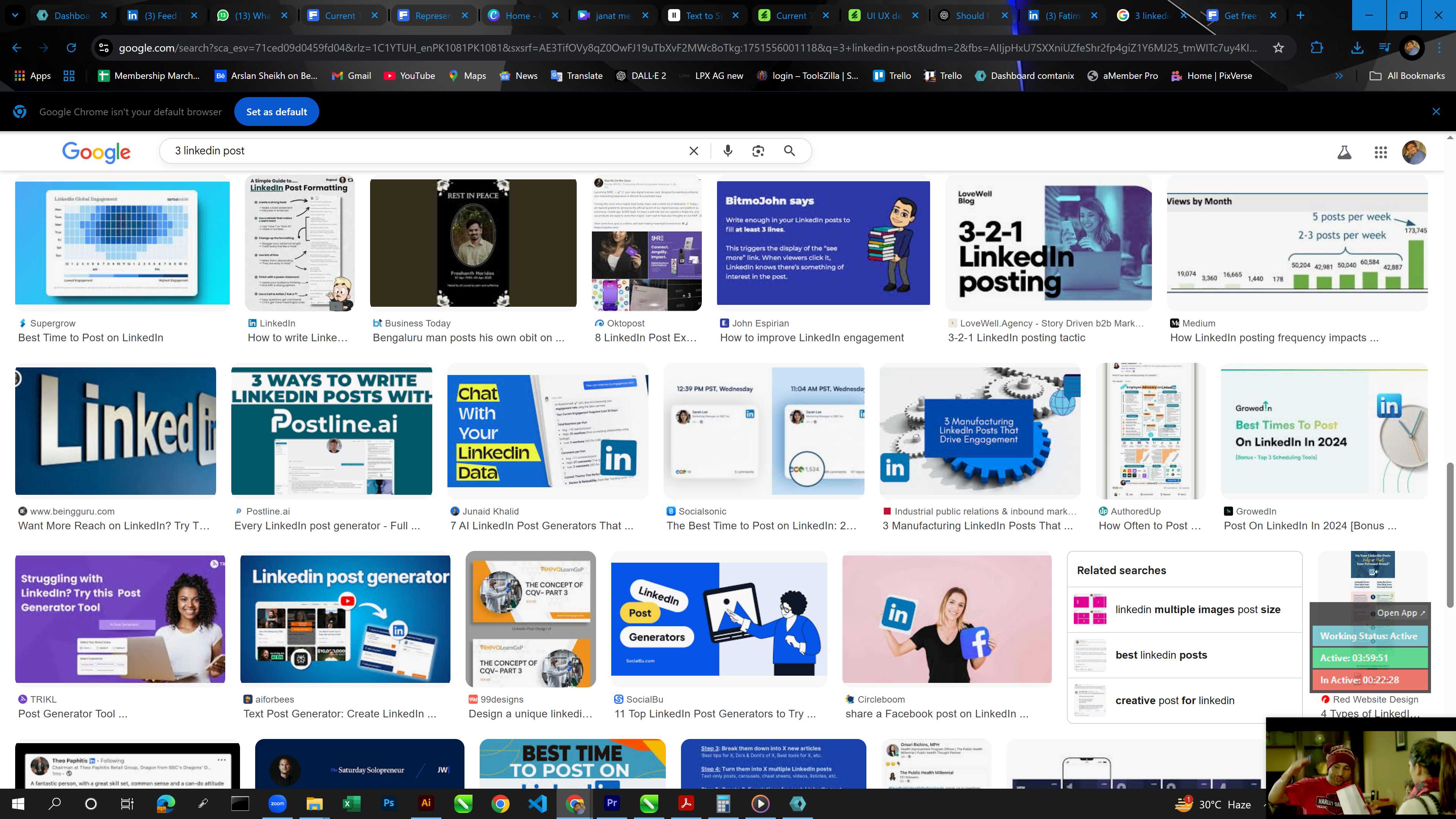Select related search 'linkedin multiple images post size'
The image size is (1456, 819).
[1184, 609]
